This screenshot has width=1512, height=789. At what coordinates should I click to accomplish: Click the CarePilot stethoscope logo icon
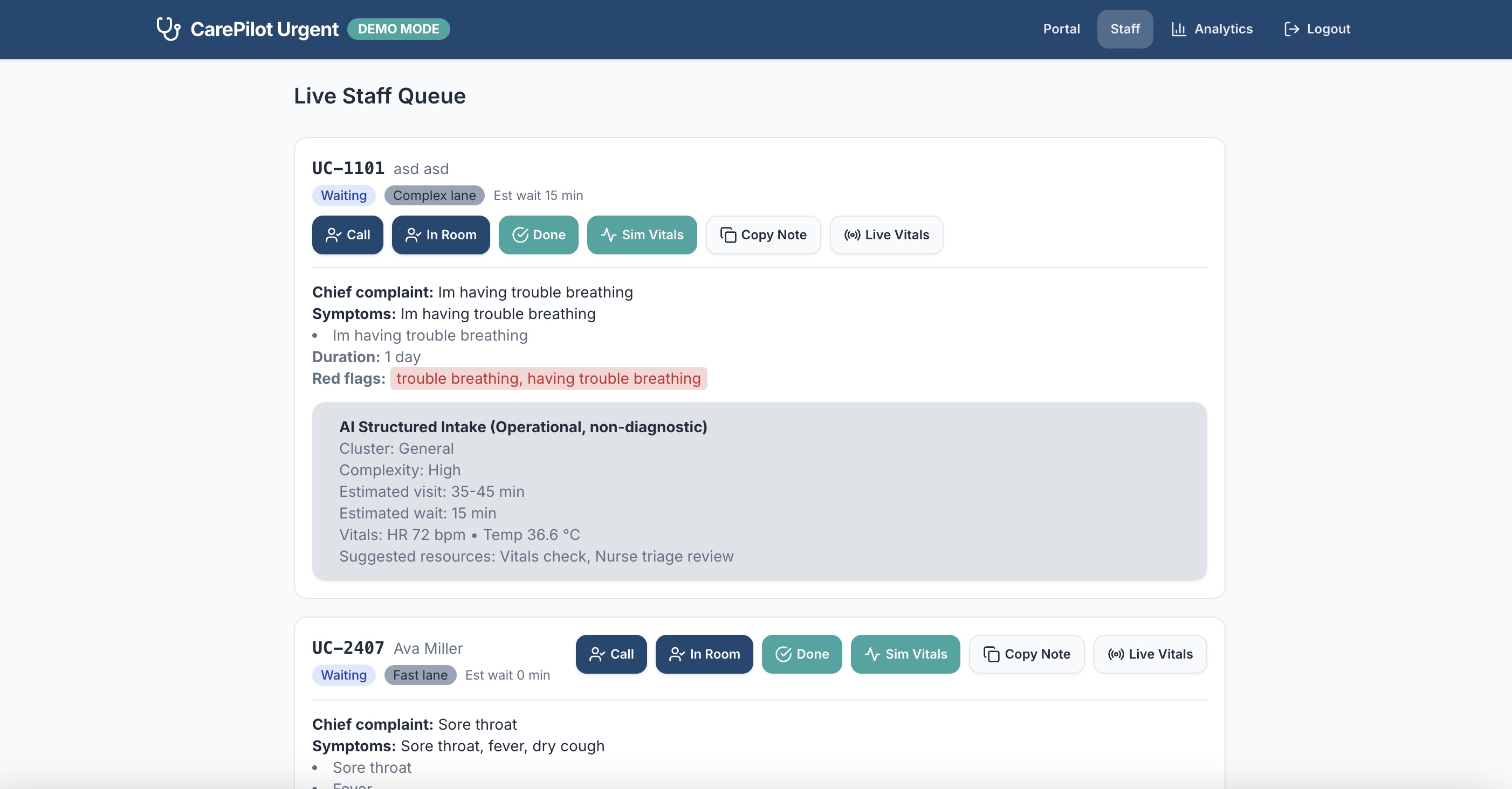pos(168,29)
